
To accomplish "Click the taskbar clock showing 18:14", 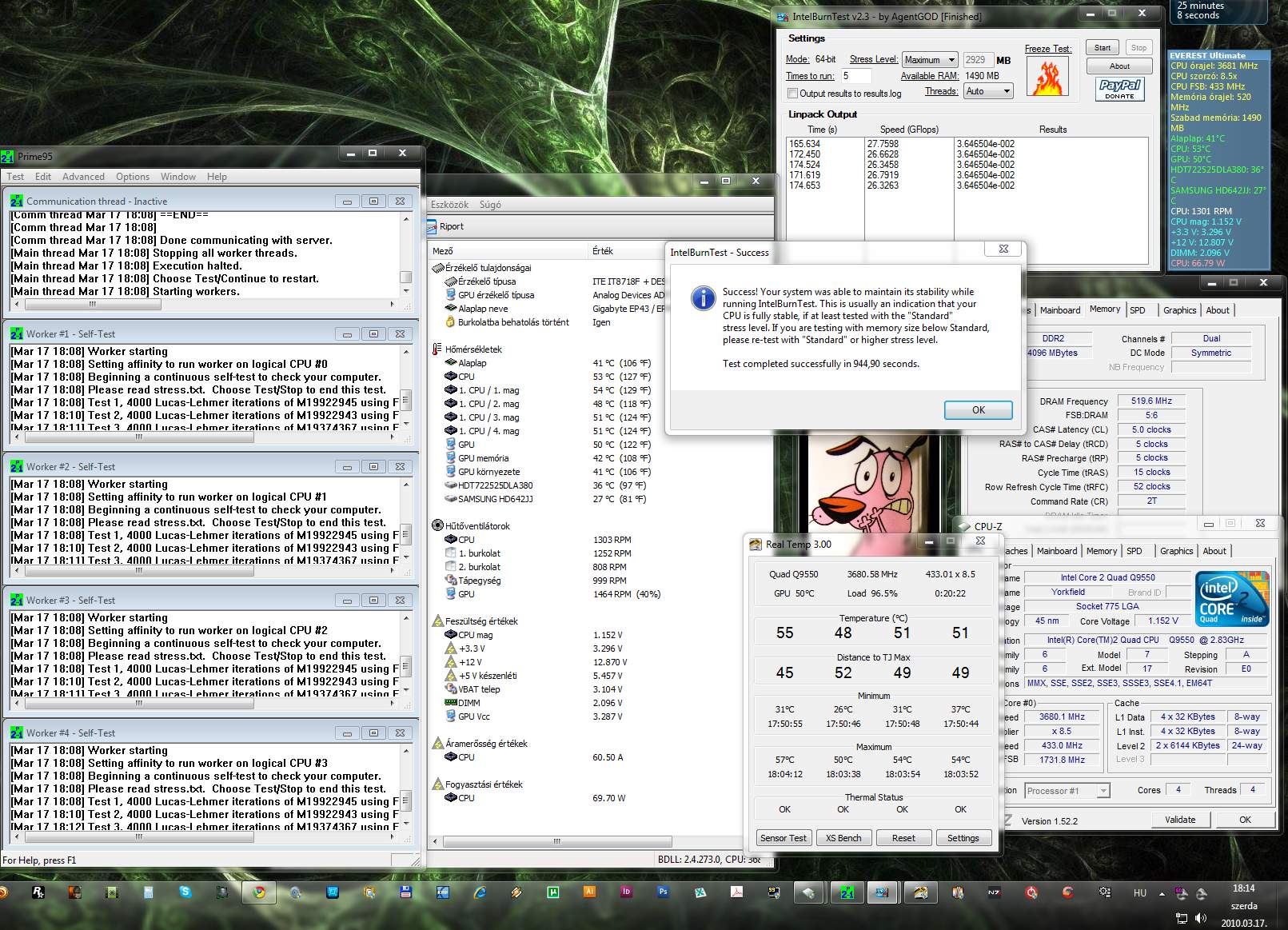I will [x=1243, y=888].
